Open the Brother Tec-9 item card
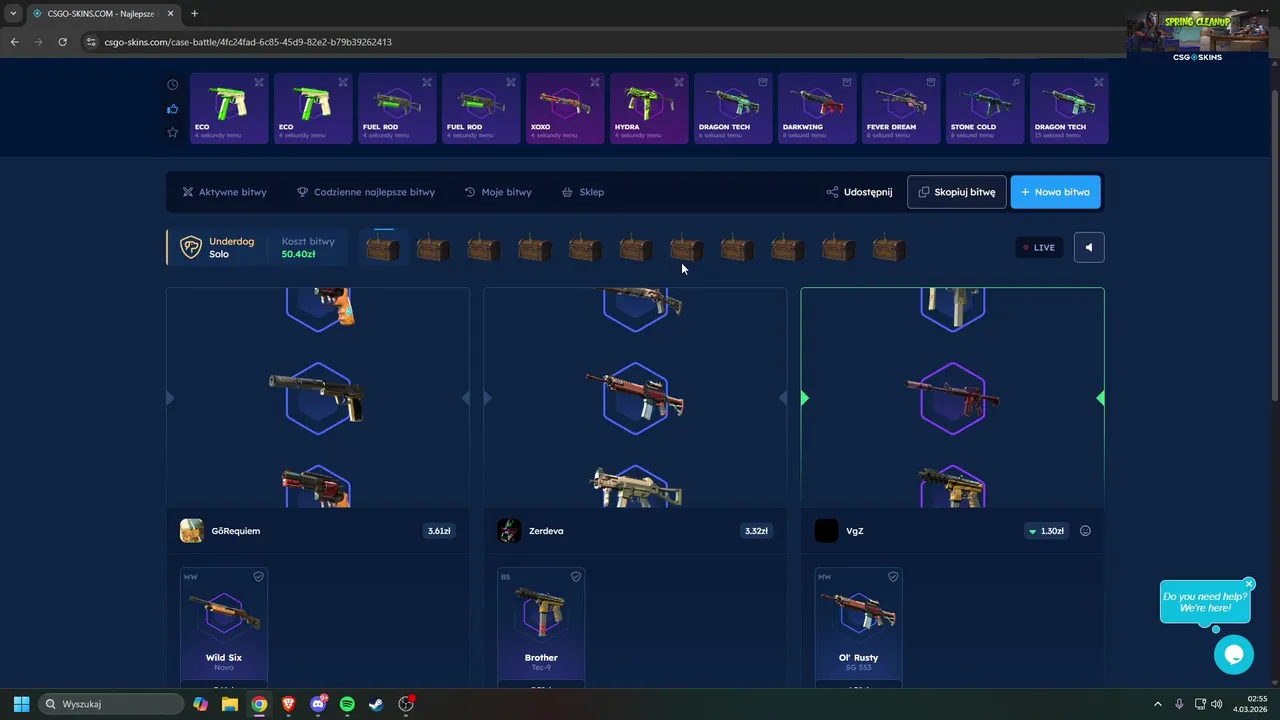The image size is (1280, 720). 541,628
